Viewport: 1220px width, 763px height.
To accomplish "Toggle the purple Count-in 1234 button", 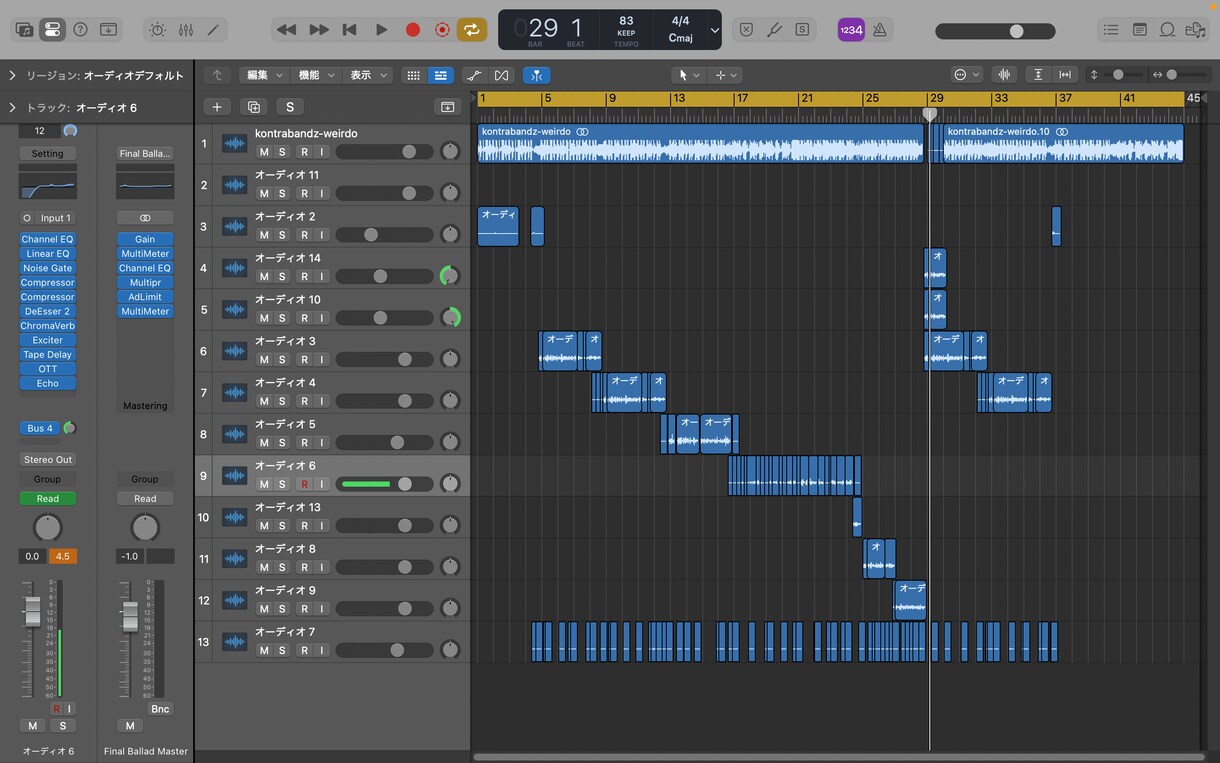I will coord(851,30).
